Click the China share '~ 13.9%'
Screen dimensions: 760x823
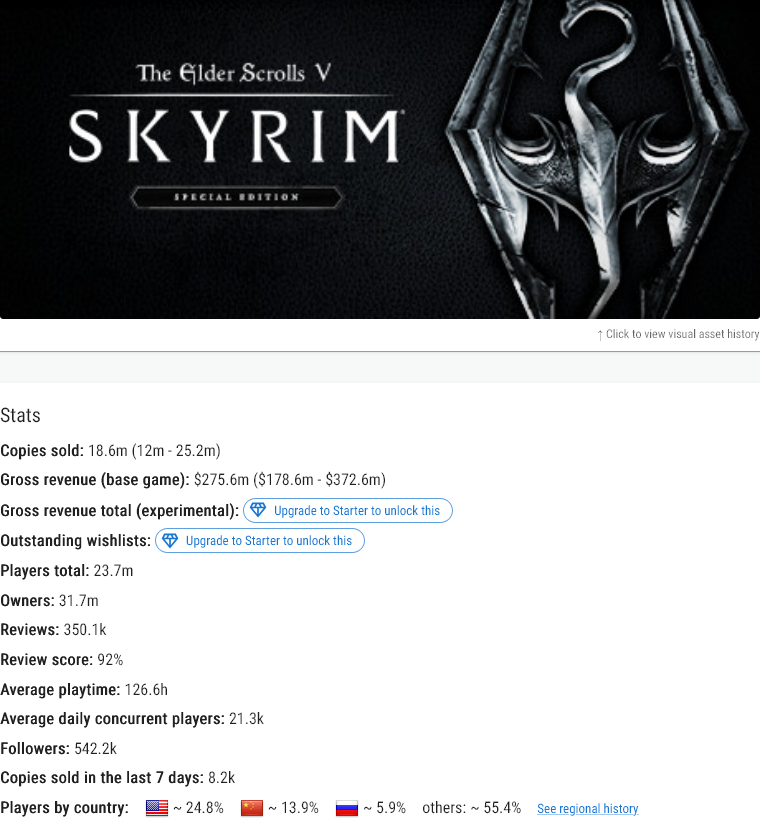293,808
